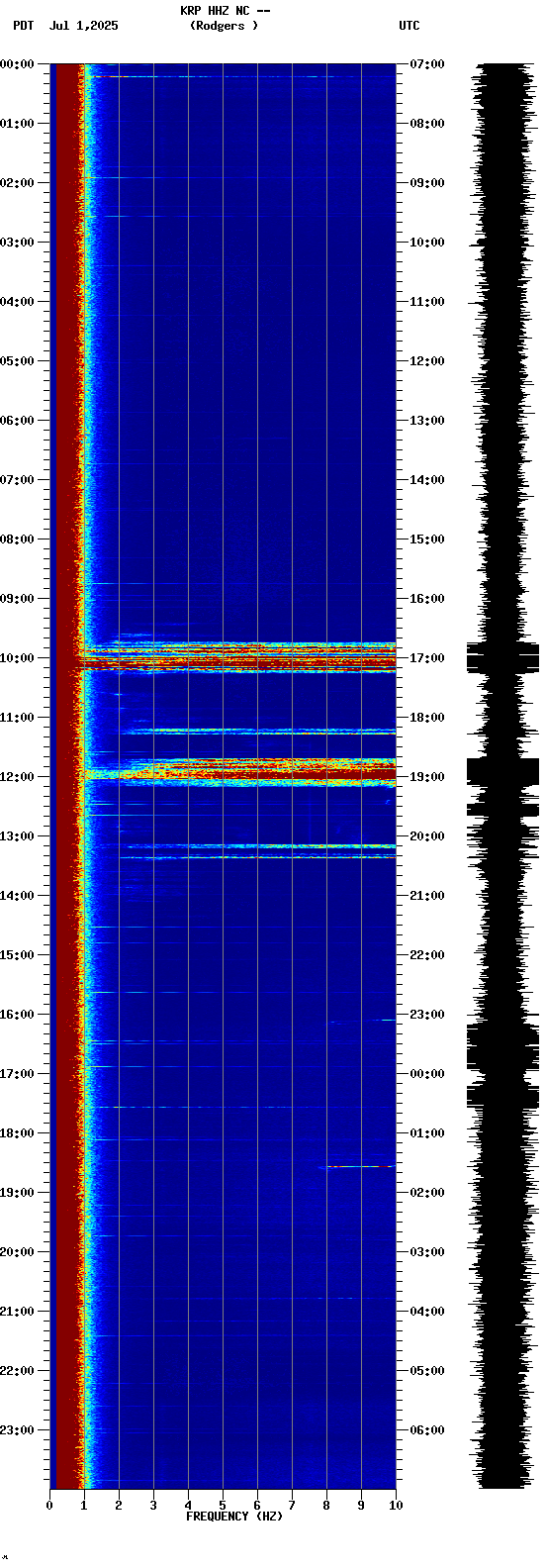Click the PDT '03:00' time label
Image resolution: width=546 pixels, height=1568 pixels.
pos(18,243)
